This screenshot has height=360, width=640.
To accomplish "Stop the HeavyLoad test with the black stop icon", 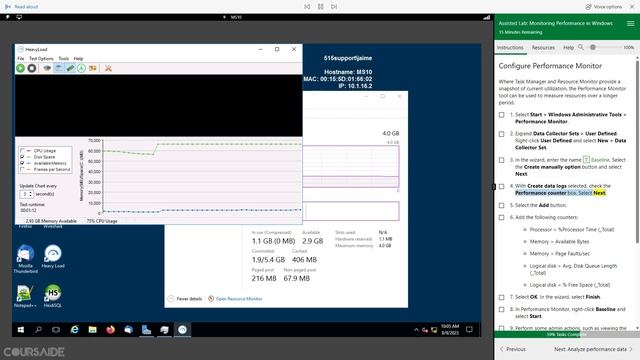I will 31,68.
